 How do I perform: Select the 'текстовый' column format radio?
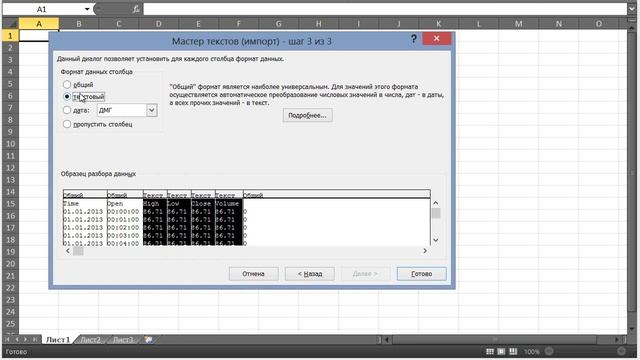[x=67, y=97]
